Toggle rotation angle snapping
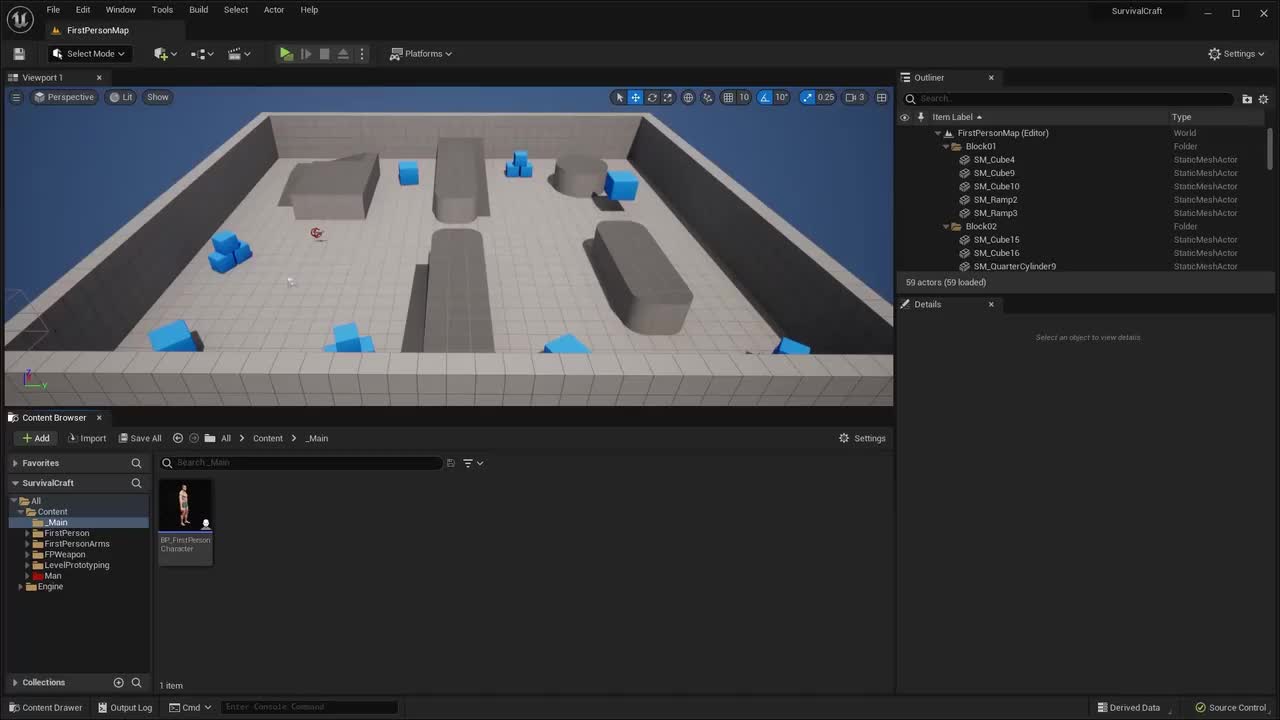This screenshot has height=720, width=1280. point(765,97)
